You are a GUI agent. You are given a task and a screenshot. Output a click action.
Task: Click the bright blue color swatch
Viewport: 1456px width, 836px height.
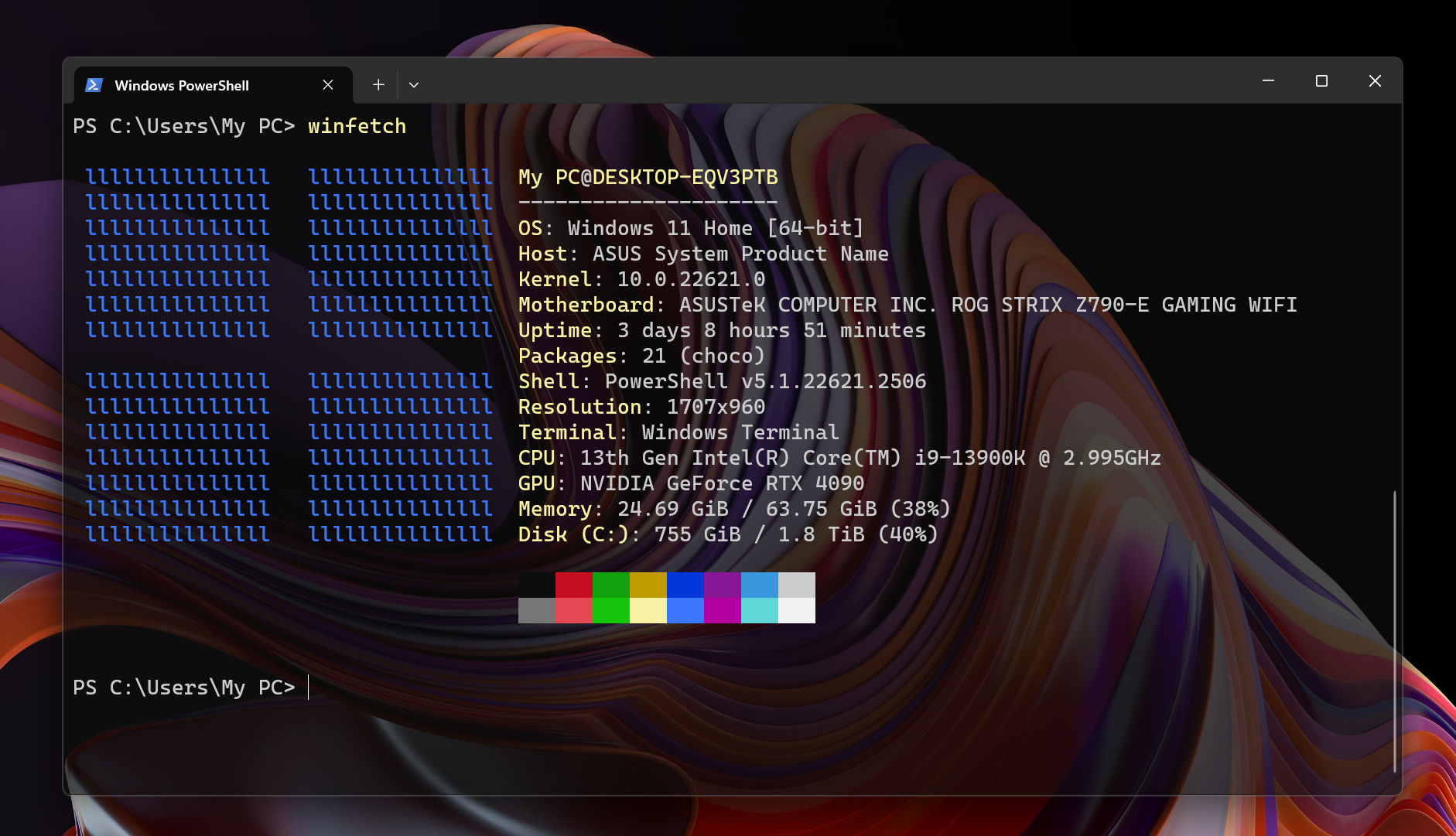pos(685,610)
